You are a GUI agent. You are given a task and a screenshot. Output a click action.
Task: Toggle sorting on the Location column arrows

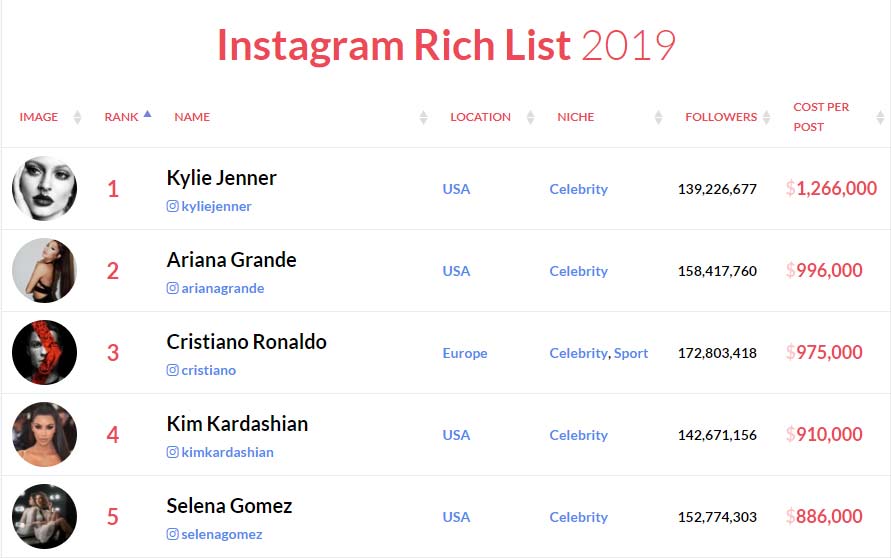click(531, 117)
